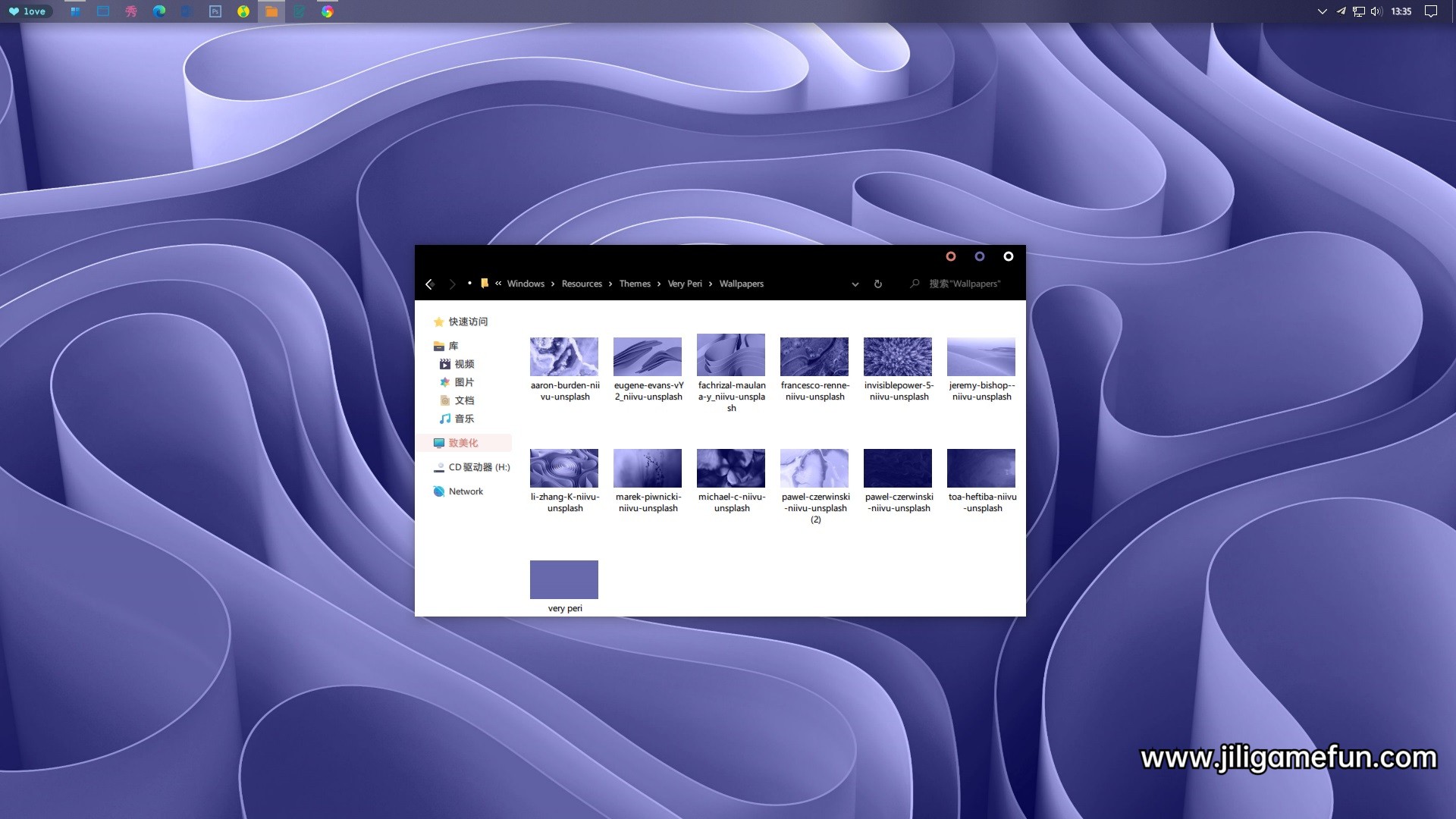Image resolution: width=1456 pixels, height=819 pixels.
Task: Expand the Very Peri breadcrumb item
Action: (710, 284)
